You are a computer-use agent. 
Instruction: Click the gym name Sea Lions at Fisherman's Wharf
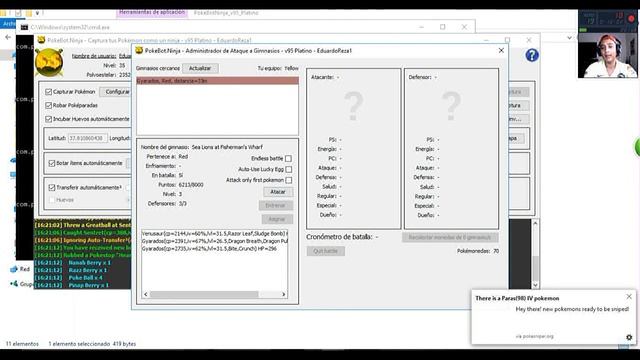coord(227,147)
